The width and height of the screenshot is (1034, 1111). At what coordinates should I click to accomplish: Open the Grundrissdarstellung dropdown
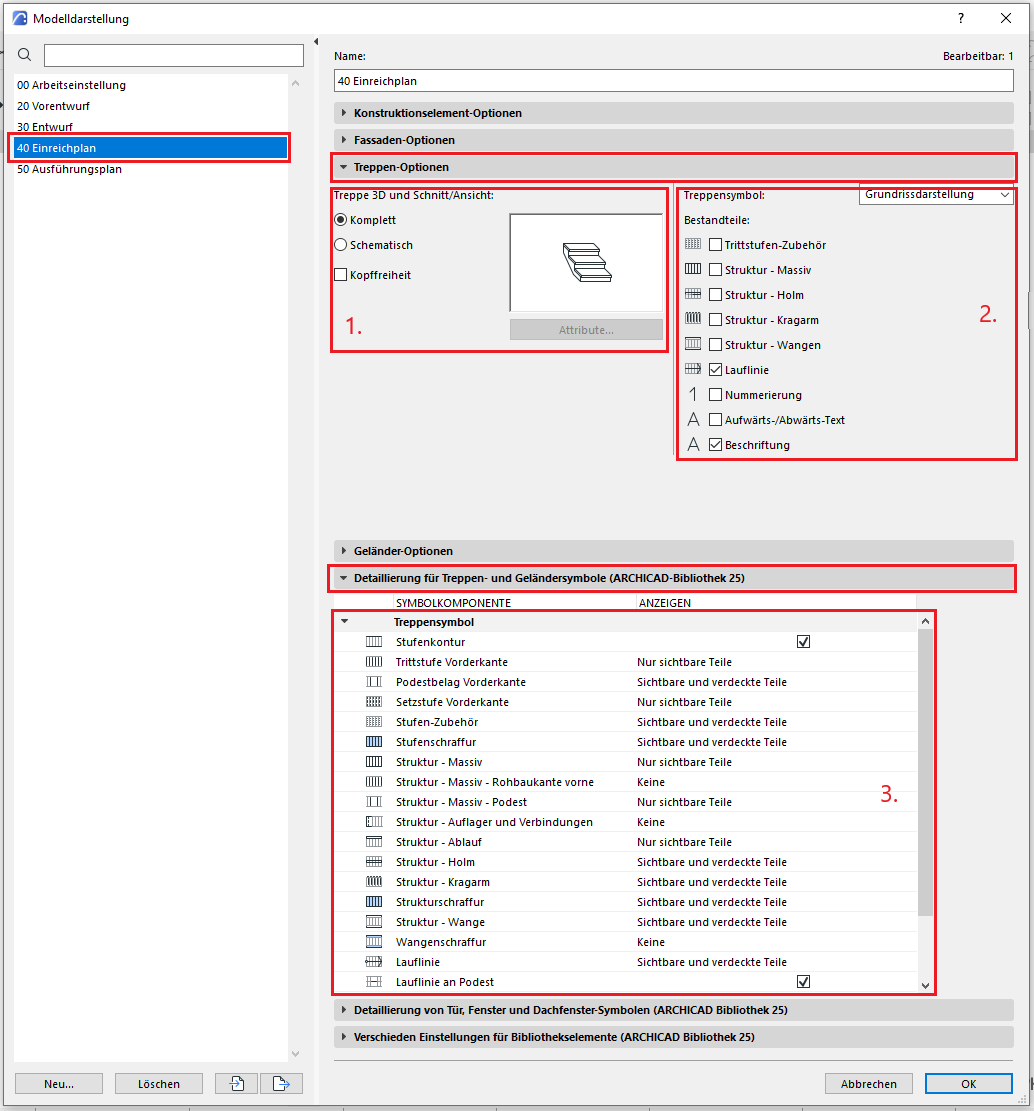(936, 195)
